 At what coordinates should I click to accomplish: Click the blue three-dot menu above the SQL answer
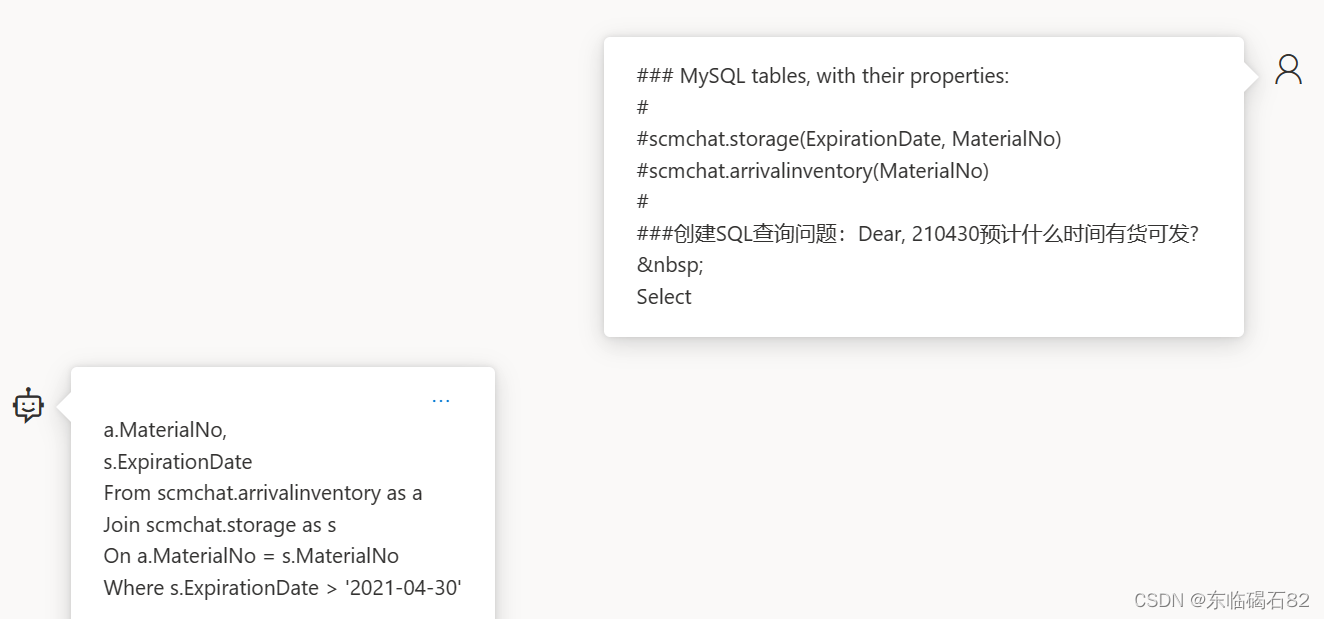pos(441,400)
